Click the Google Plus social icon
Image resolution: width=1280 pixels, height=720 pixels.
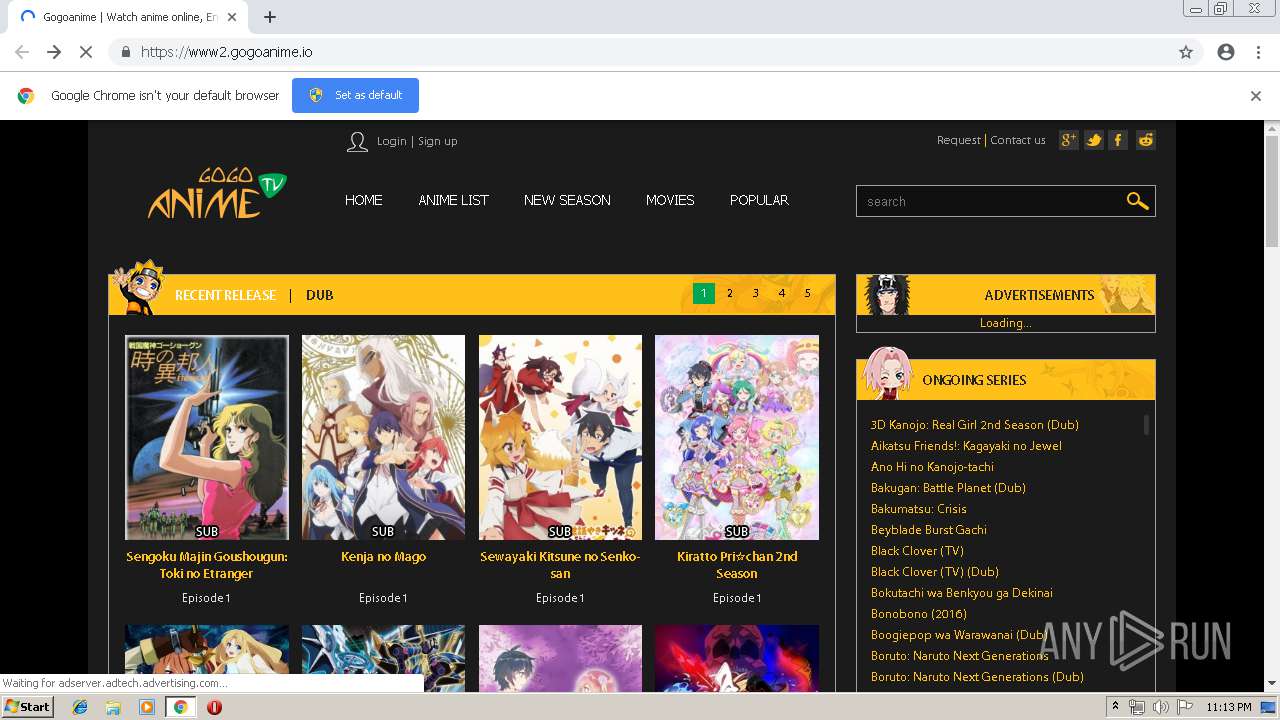click(1069, 140)
